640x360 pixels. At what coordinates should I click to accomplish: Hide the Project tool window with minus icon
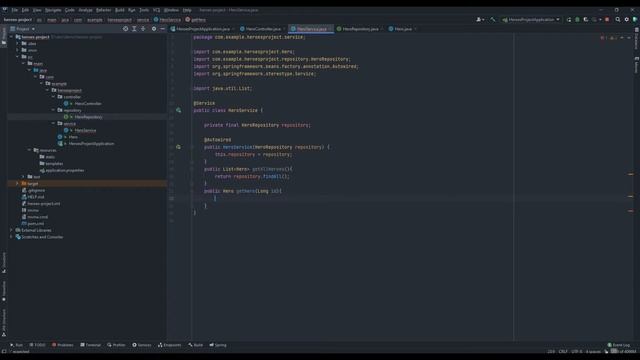pyautogui.click(x=162, y=29)
